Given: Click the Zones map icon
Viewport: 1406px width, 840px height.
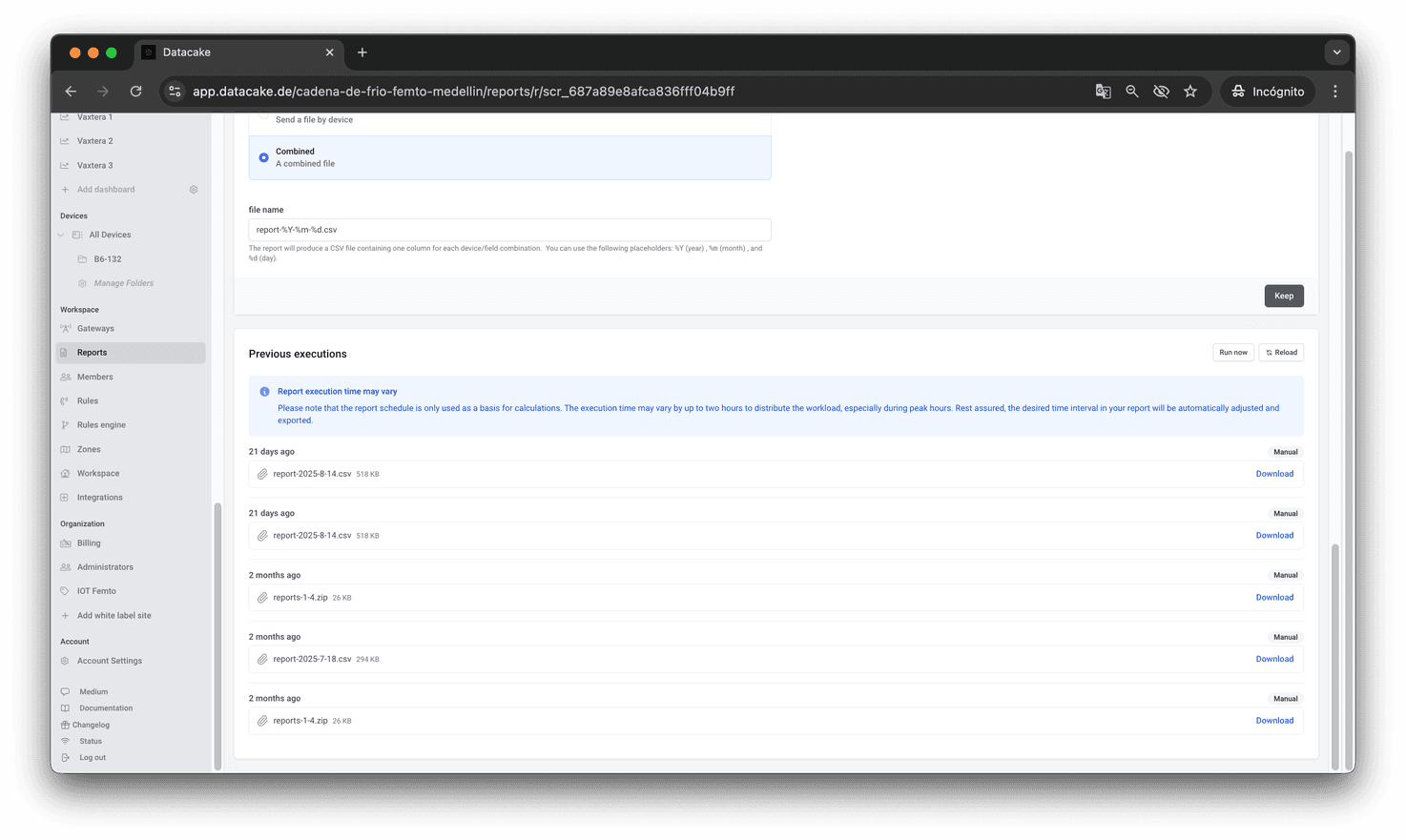Looking at the screenshot, I should (x=65, y=449).
